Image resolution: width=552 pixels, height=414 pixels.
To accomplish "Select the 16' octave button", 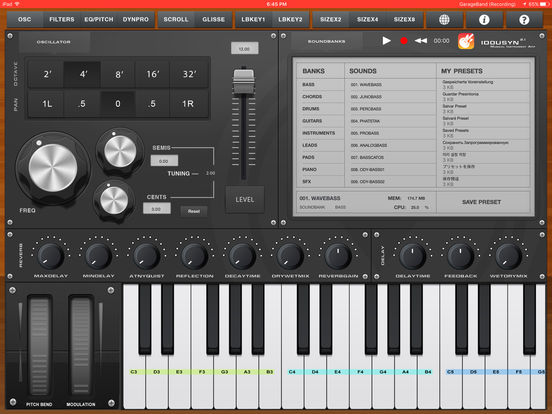I will 153,74.
